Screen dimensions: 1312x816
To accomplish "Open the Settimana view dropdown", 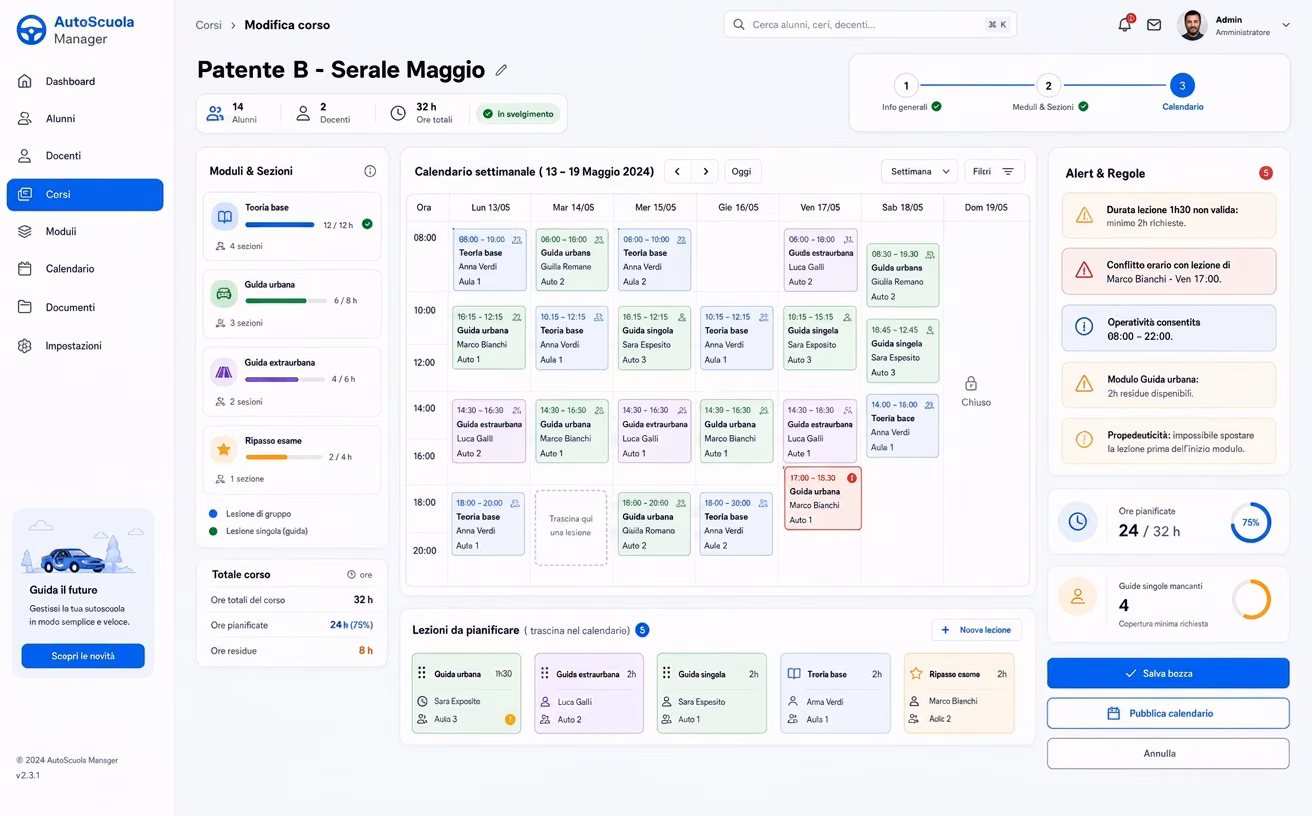I will [x=919, y=172].
